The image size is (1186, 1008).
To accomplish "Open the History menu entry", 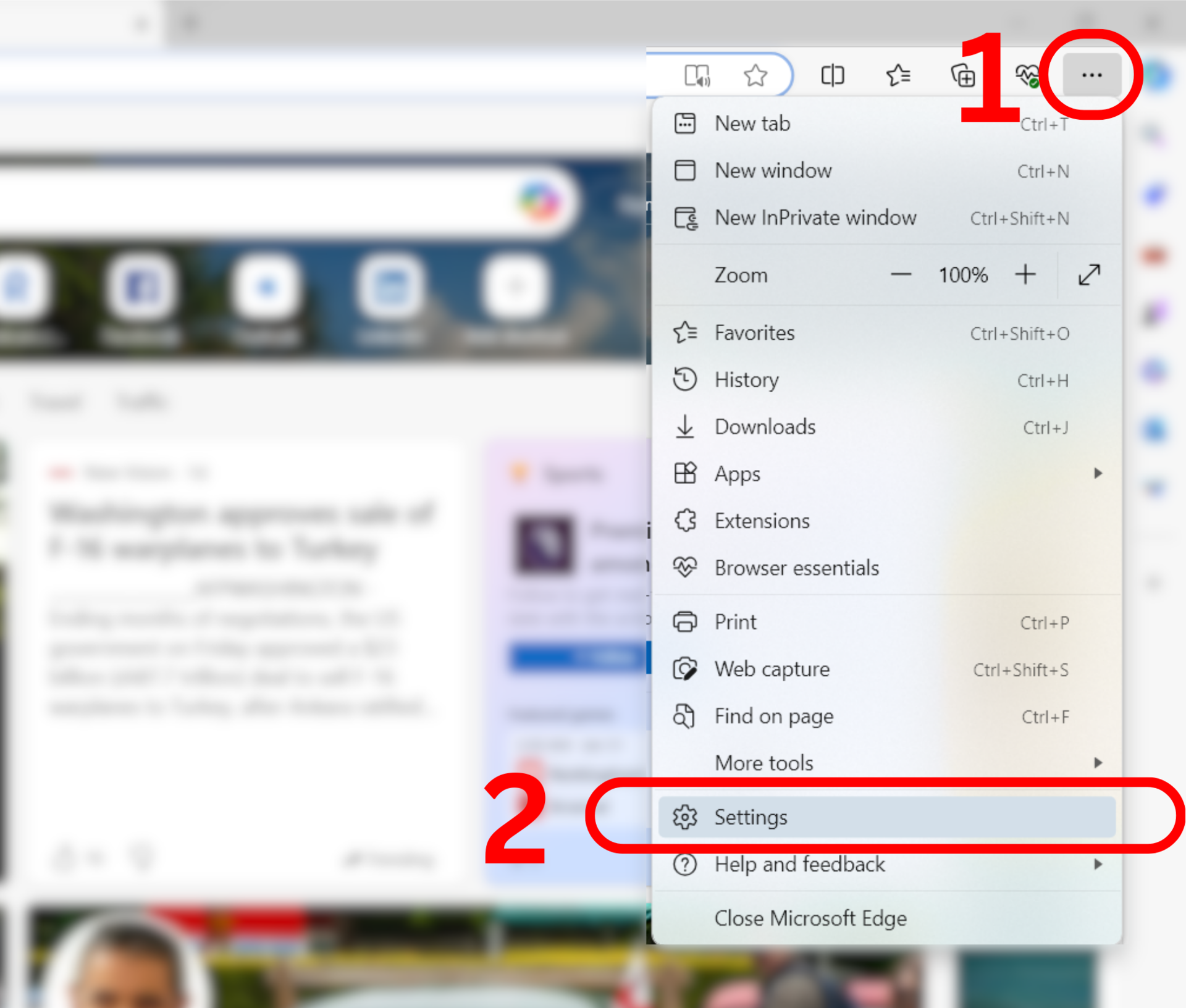I will (746, 380).
